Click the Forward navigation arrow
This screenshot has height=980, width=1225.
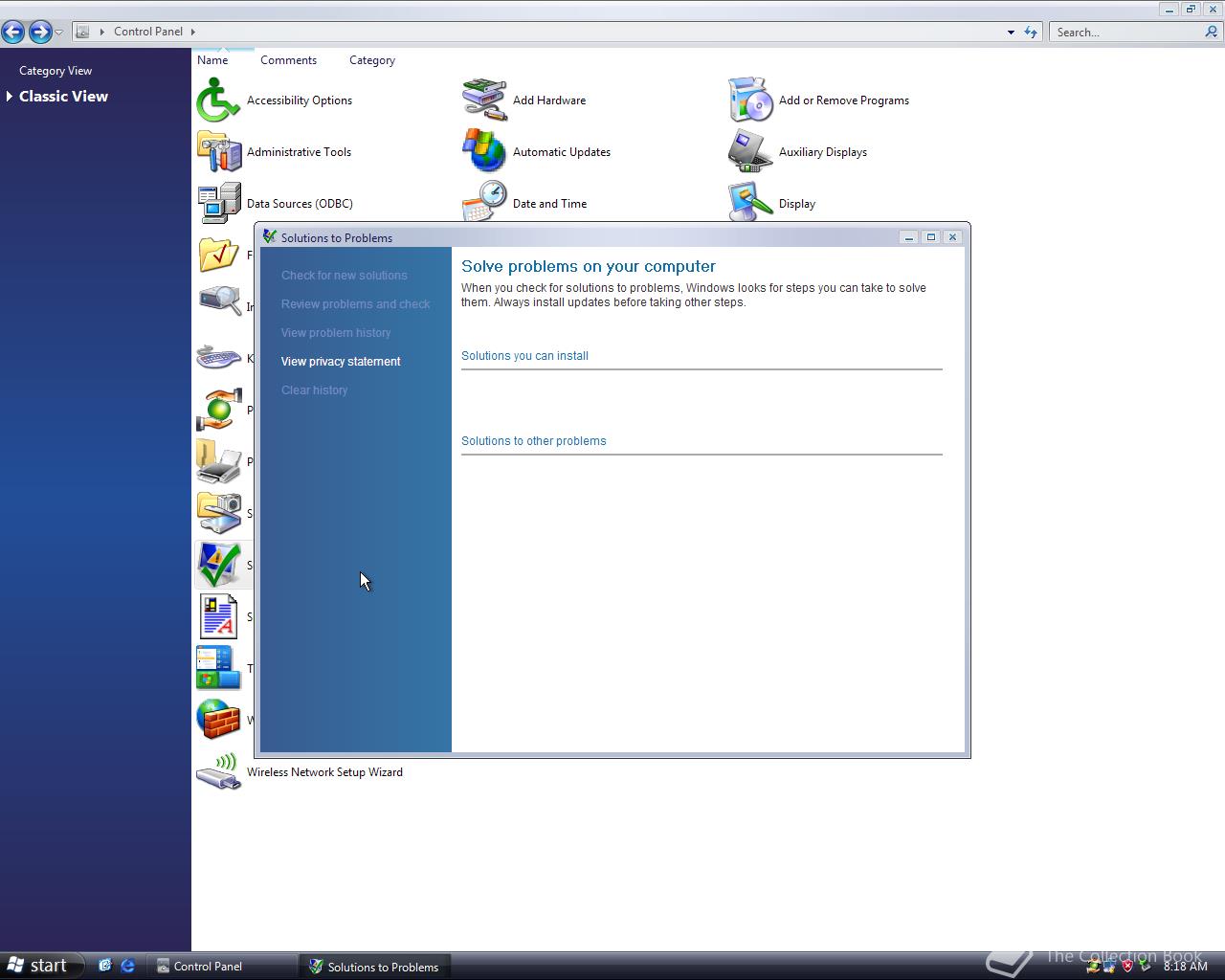[x=39, y=32]
